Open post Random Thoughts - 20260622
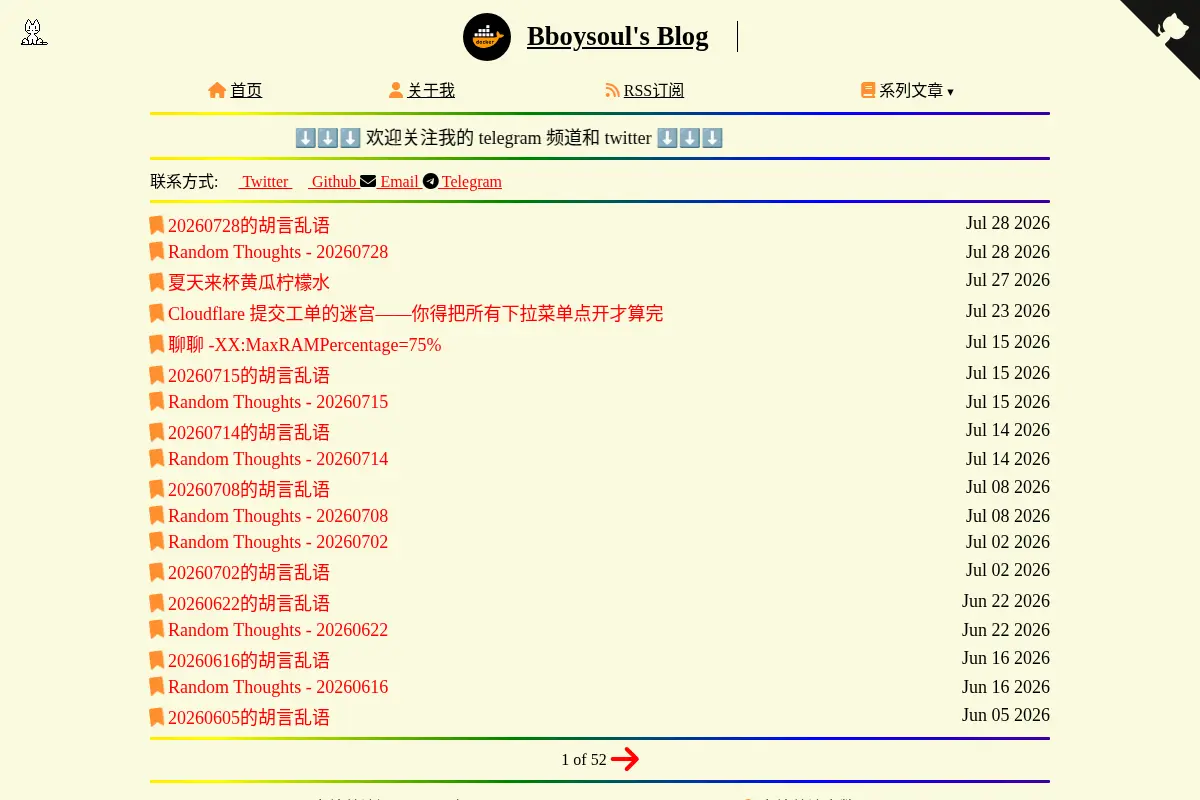Image resolution: width=1200 pixels, height=800 pixels. click(278, 630)
